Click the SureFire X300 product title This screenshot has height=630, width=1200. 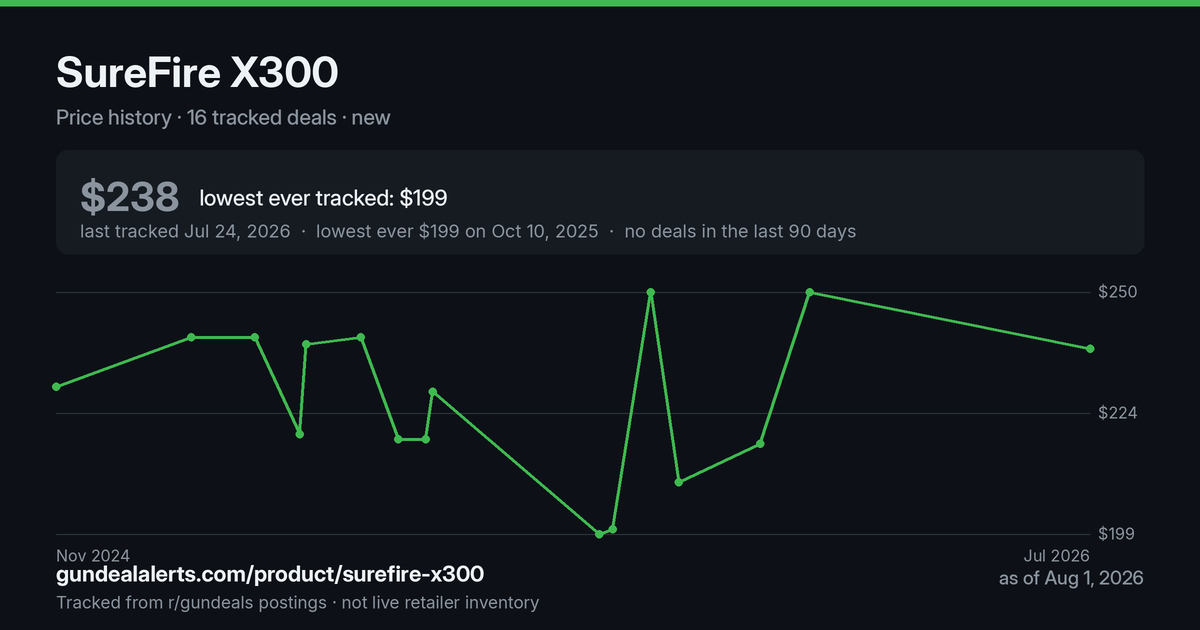[197, 73]
